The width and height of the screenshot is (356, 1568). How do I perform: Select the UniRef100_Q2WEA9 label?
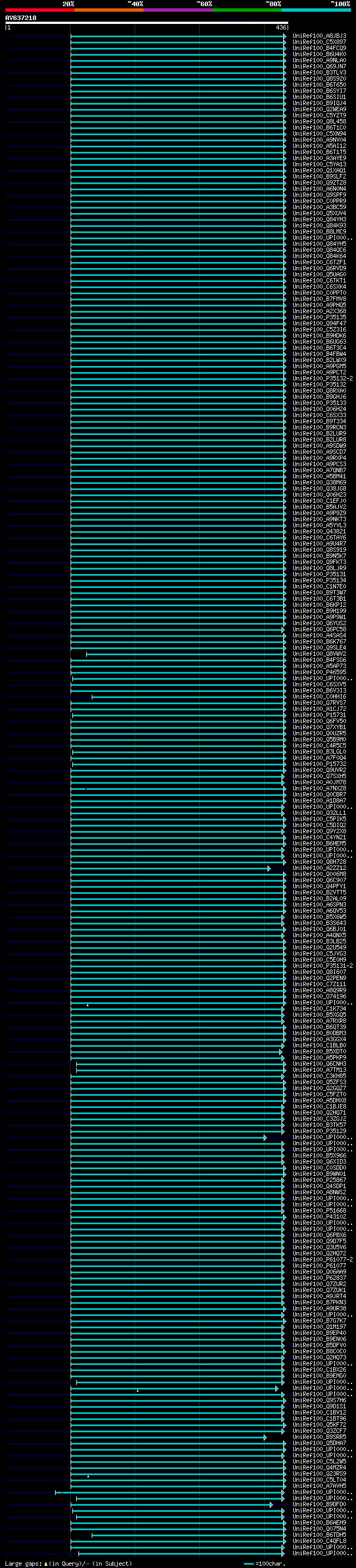pyautogui.click(x=319, y=109)
